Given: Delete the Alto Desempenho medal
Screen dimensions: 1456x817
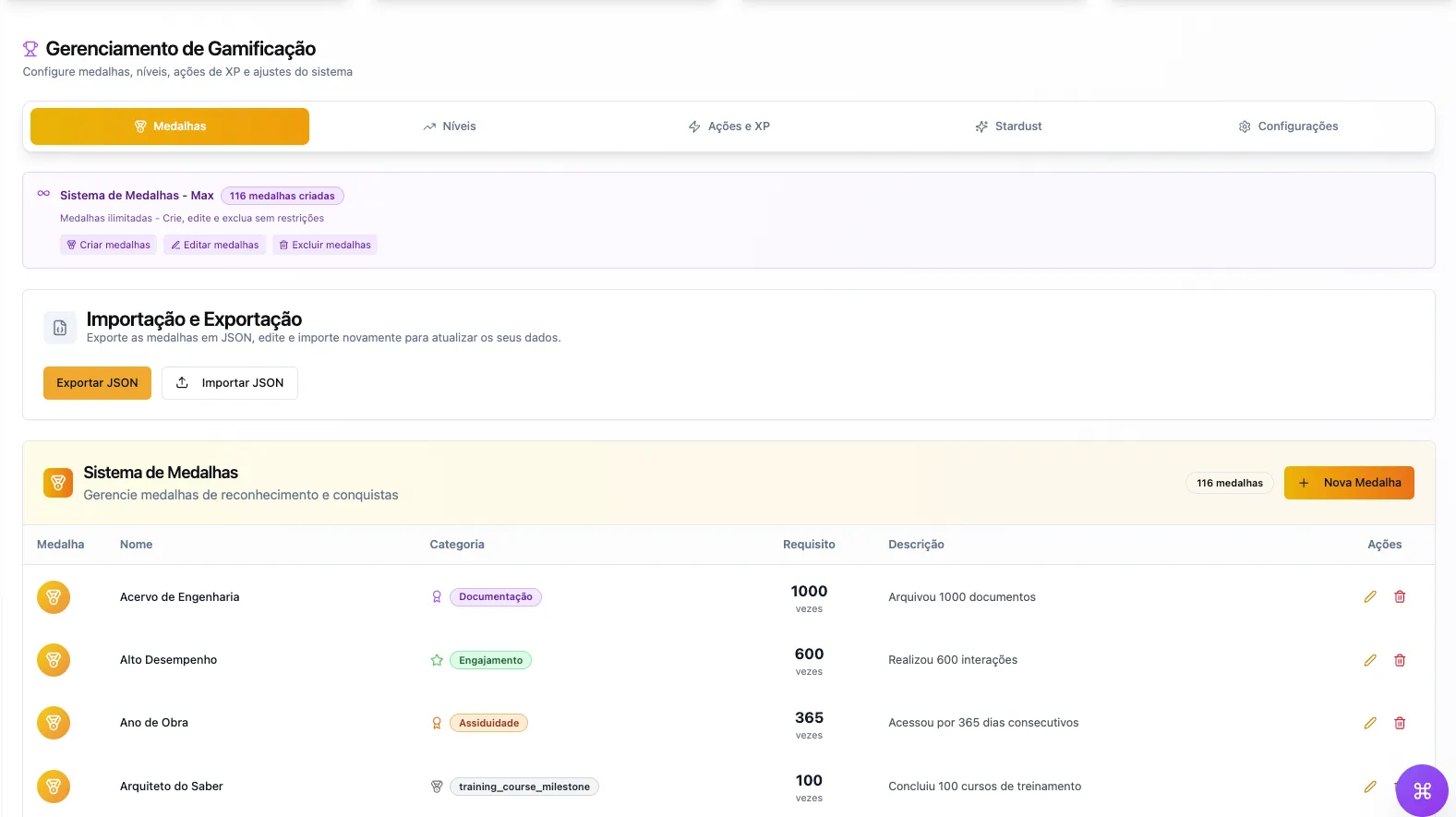Looking at the screenshot, I should (x=1400, y=660).
